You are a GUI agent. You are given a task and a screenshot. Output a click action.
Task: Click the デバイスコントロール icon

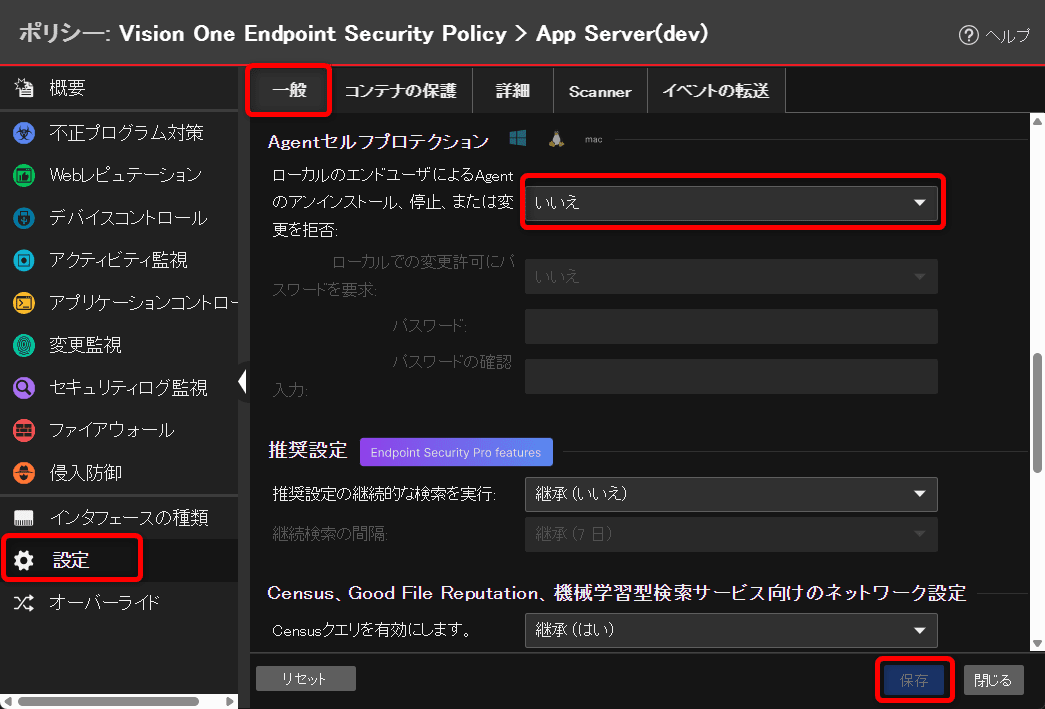pyautogui.click(x=24, y=218)
